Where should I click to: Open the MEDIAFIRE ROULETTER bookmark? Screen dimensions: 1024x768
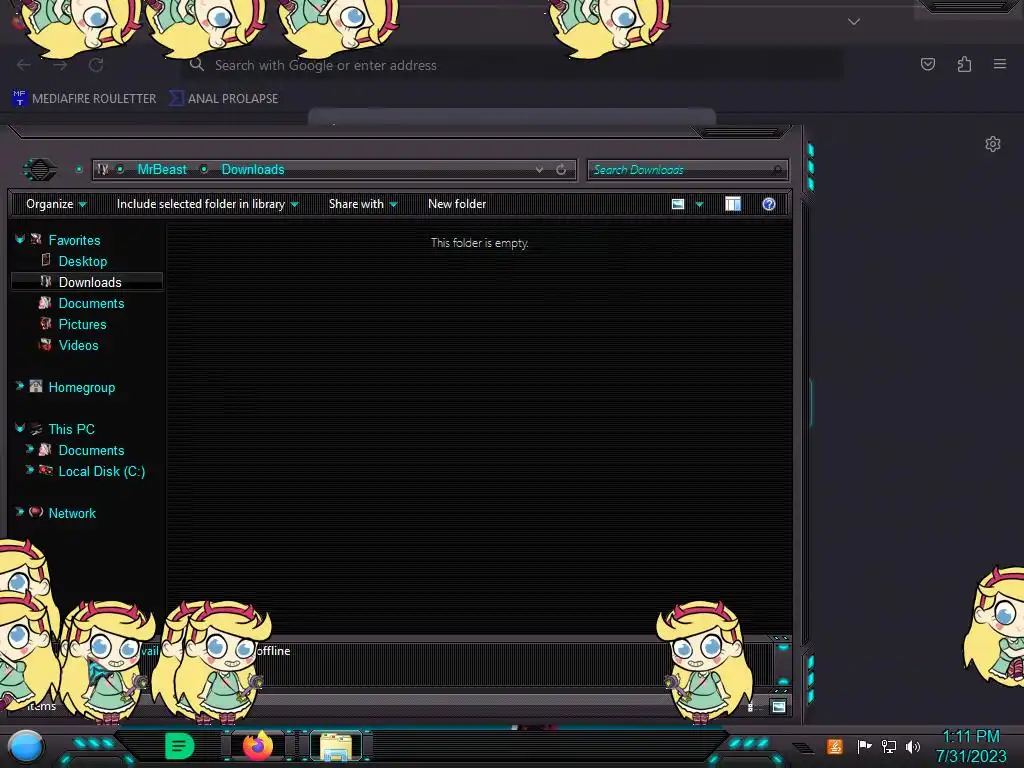(85, 99)
